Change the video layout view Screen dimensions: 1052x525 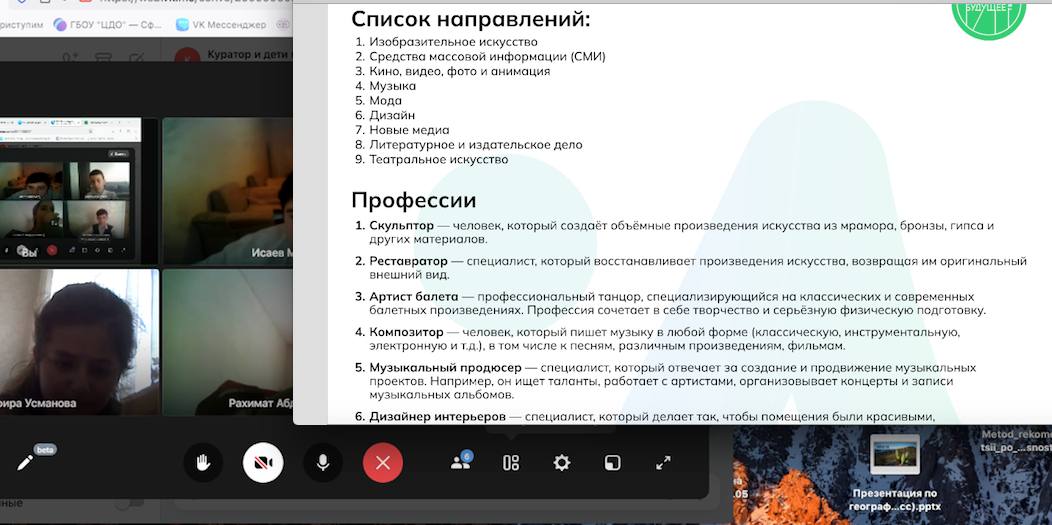pyautogui.click(x=511, y=463)
